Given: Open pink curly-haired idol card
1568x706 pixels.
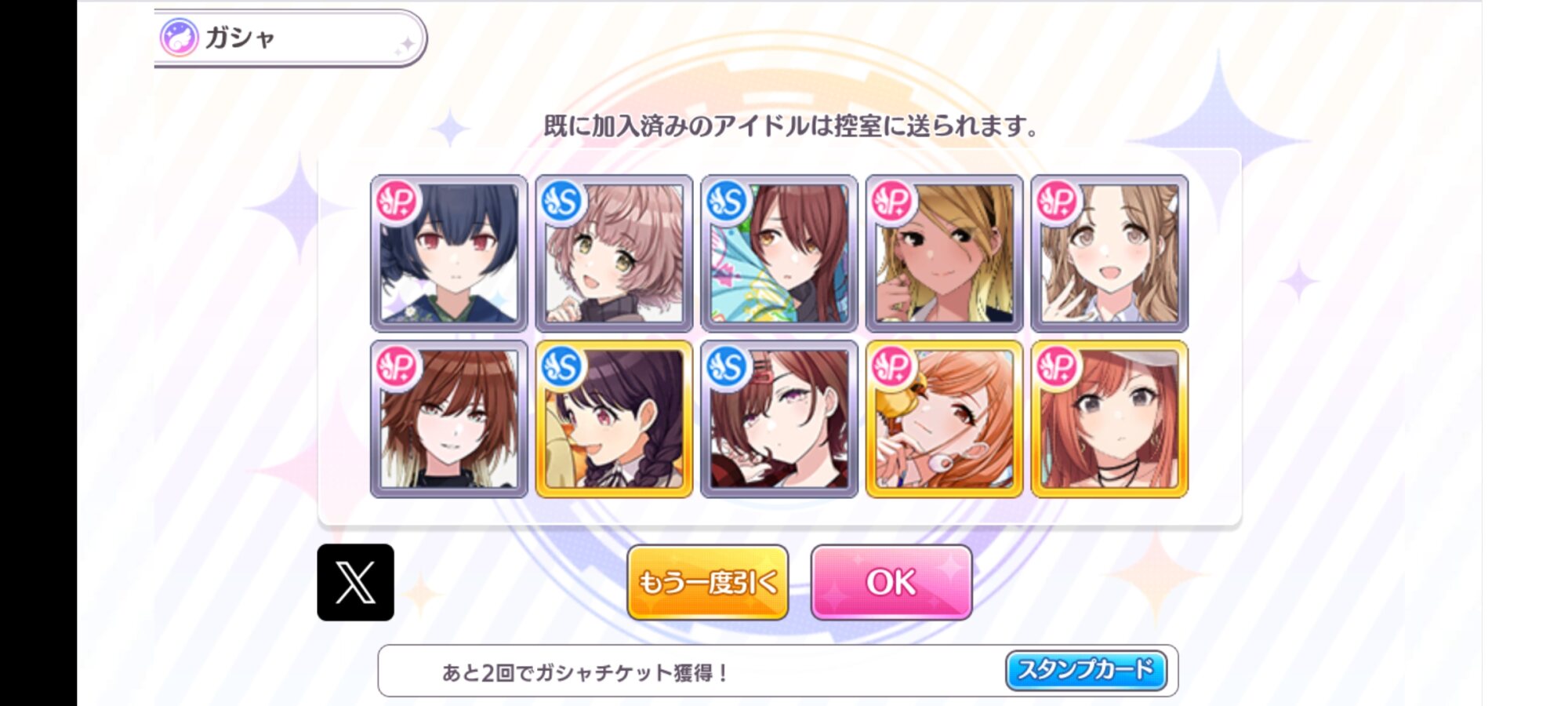Looking at the screenshot, I should click(614, 253).
